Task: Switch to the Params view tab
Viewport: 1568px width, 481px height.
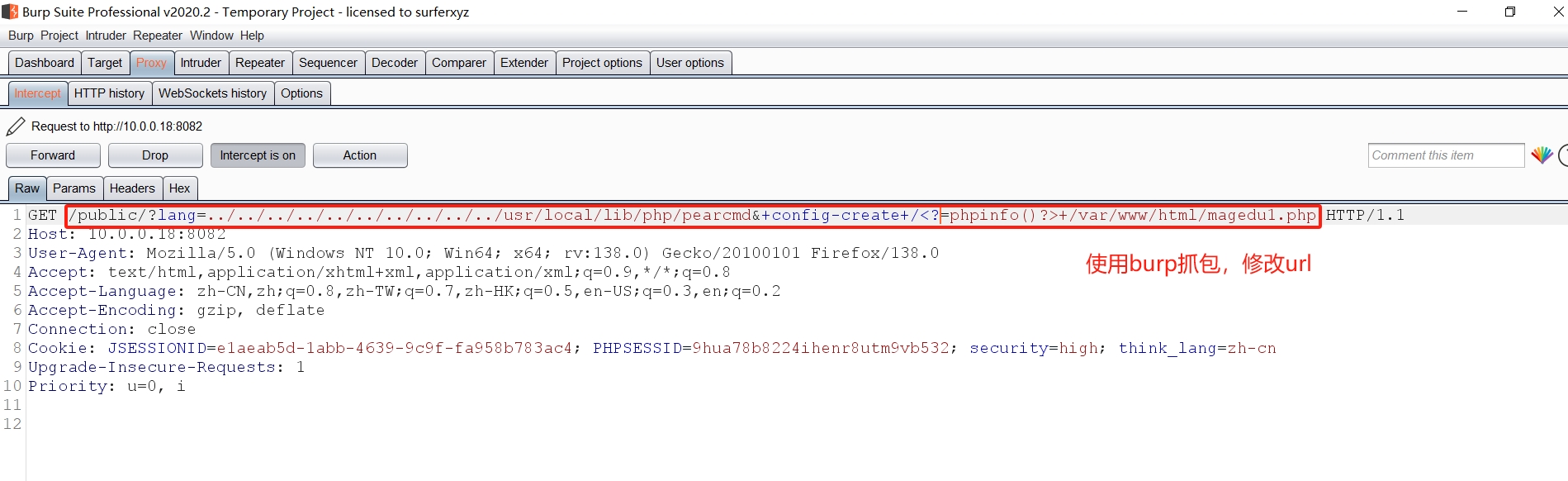Action: [74, 188]
